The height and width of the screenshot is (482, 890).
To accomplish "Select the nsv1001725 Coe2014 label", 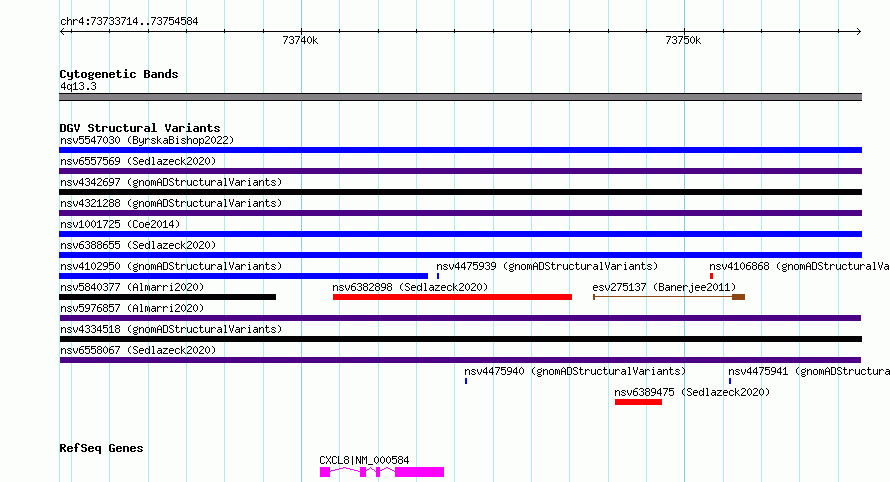I will [x=120, y=224].
